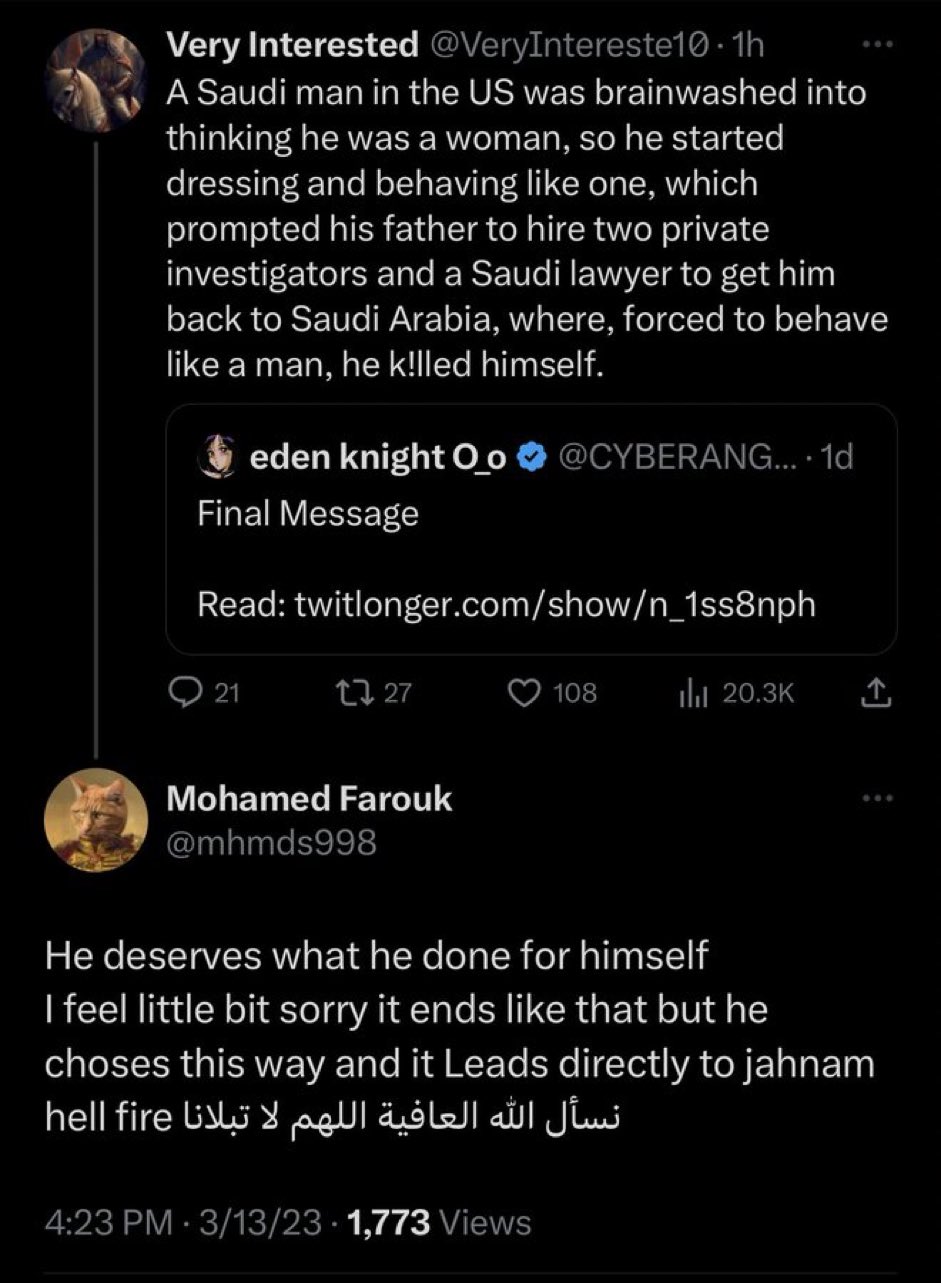Open the quoted post at 'Final Message'
Screen dimensions: 941x1283
pyautogui.click(x=308, y=514)
